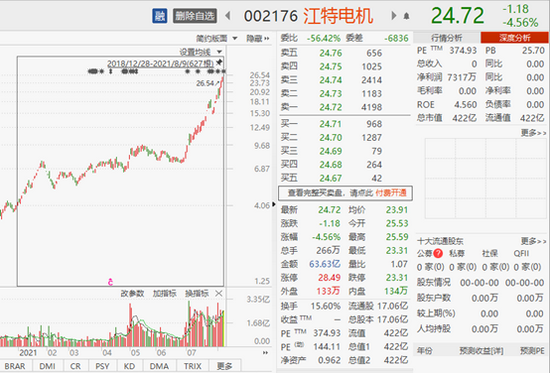The width and height of the screenshot is (550, 373).
Task: Click the blue 融 margin trading icon
Action: click(x=160, y=16)
